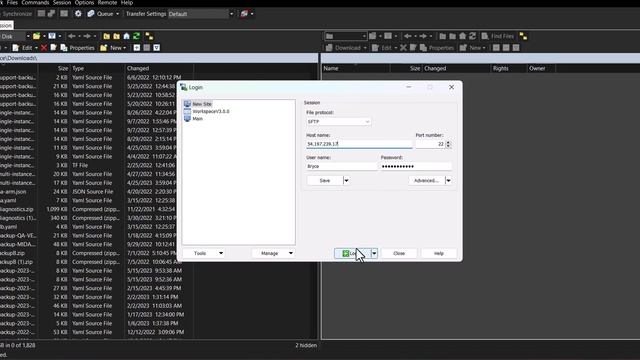Image resolution: width=640 pixels, height=360 pixels.
Task: Select Main saved site
Action: click(x=198, y=119)
